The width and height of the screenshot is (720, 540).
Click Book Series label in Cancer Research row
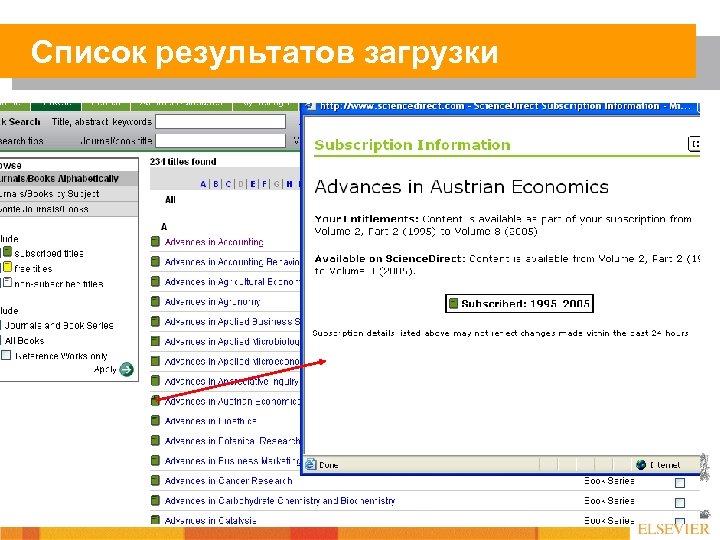(609, 481)
